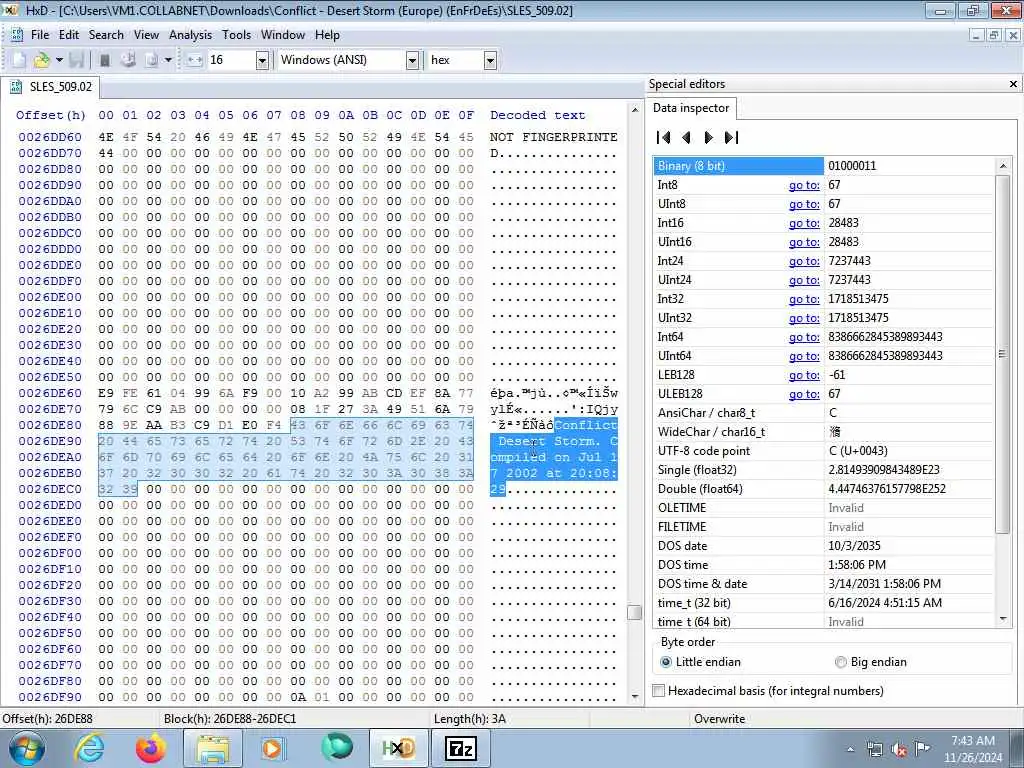Image resolution: width=1024 pixels, height=768 pixels.
Task: Click the Data inspector scrollbar thumb
Action: click(x=1002, y=354)
